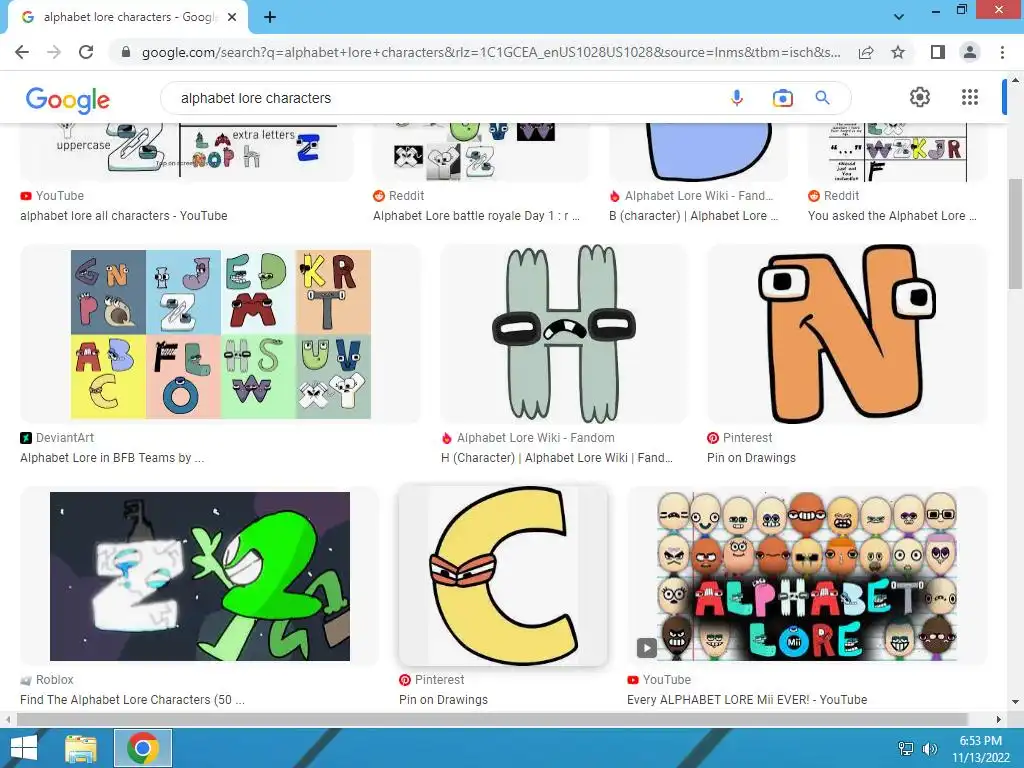1024x768 pixels.
Task: Close the alphabet lore characters tab
Action: click(232, 17)
